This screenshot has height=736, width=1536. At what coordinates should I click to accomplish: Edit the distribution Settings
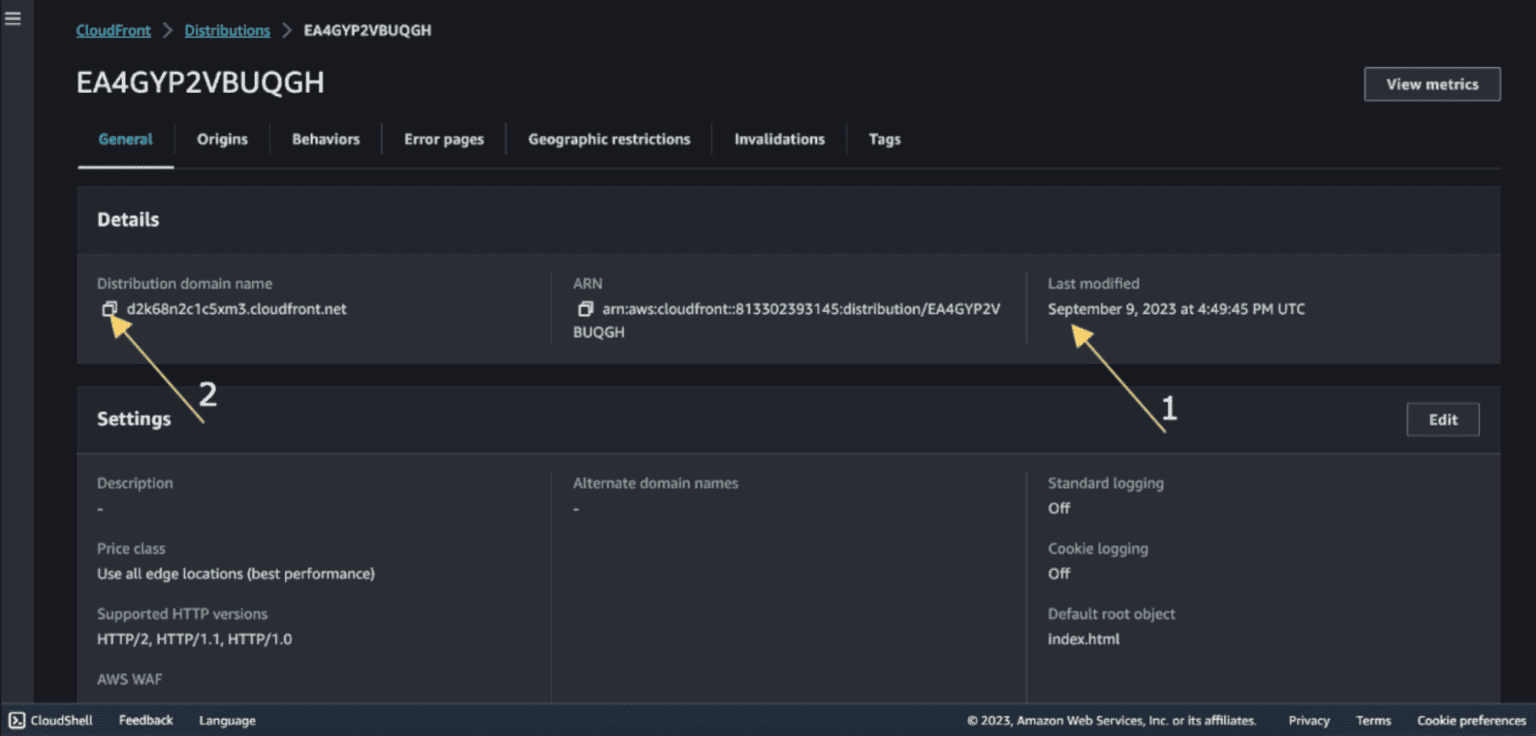tap(1443, 420)
